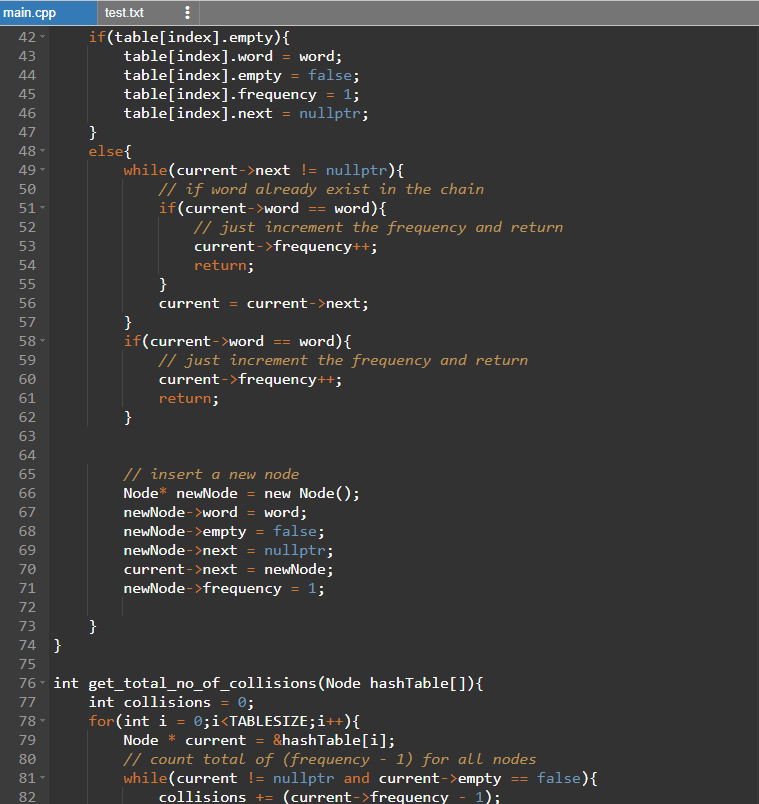
Task: Click 'collisions += (current->frequency - 1);' line
Action: (329, 797)
